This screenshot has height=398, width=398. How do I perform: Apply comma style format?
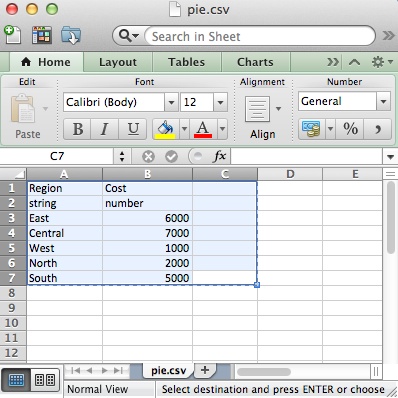378,129
